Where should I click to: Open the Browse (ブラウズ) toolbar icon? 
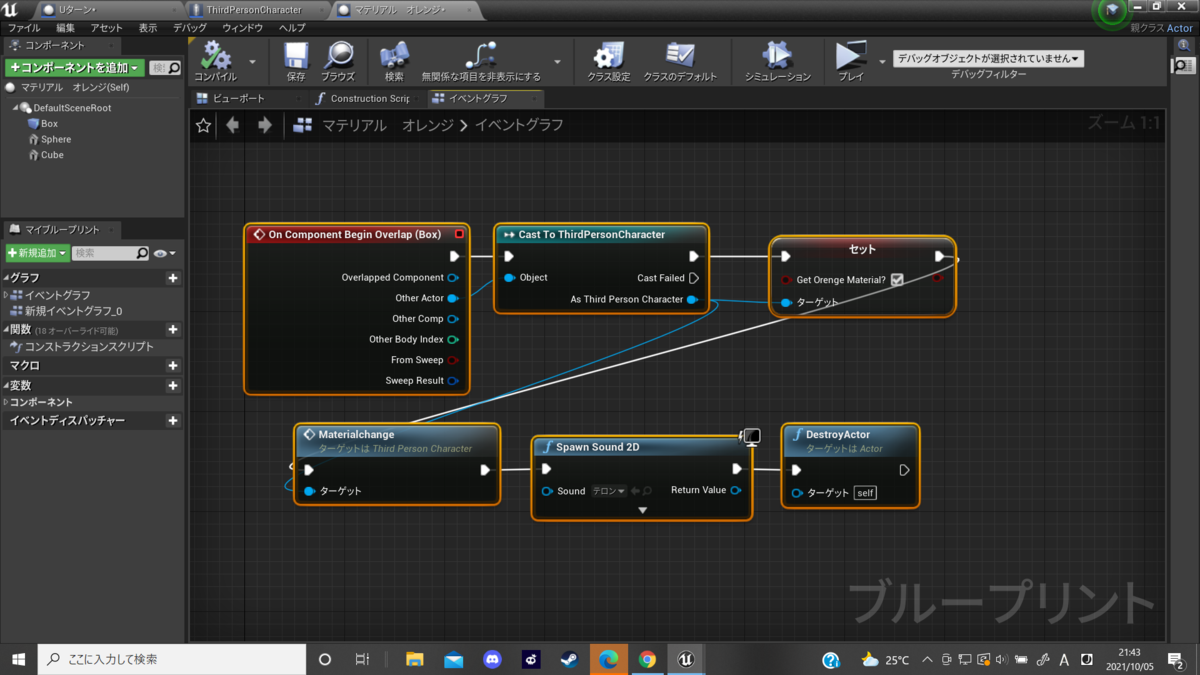[338, 55]
